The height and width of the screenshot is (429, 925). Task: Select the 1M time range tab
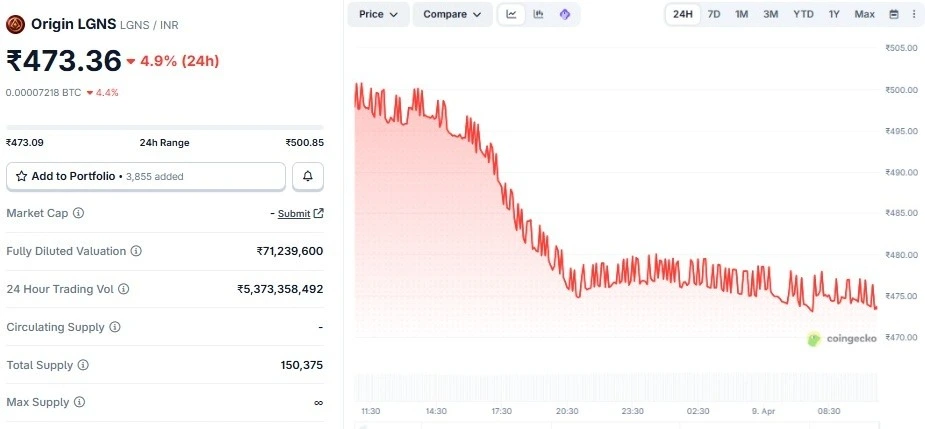pos(742,14)
